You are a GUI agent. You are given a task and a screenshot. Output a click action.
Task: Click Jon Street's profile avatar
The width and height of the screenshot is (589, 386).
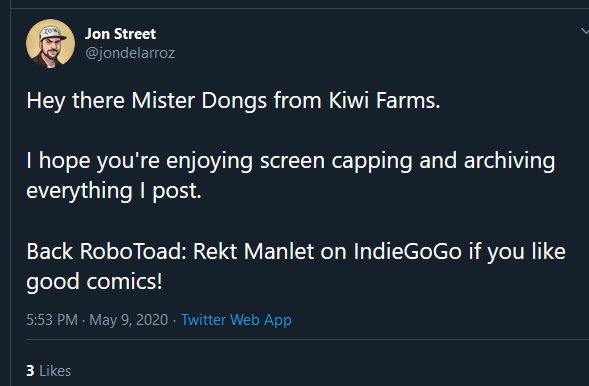pos(50,44)
